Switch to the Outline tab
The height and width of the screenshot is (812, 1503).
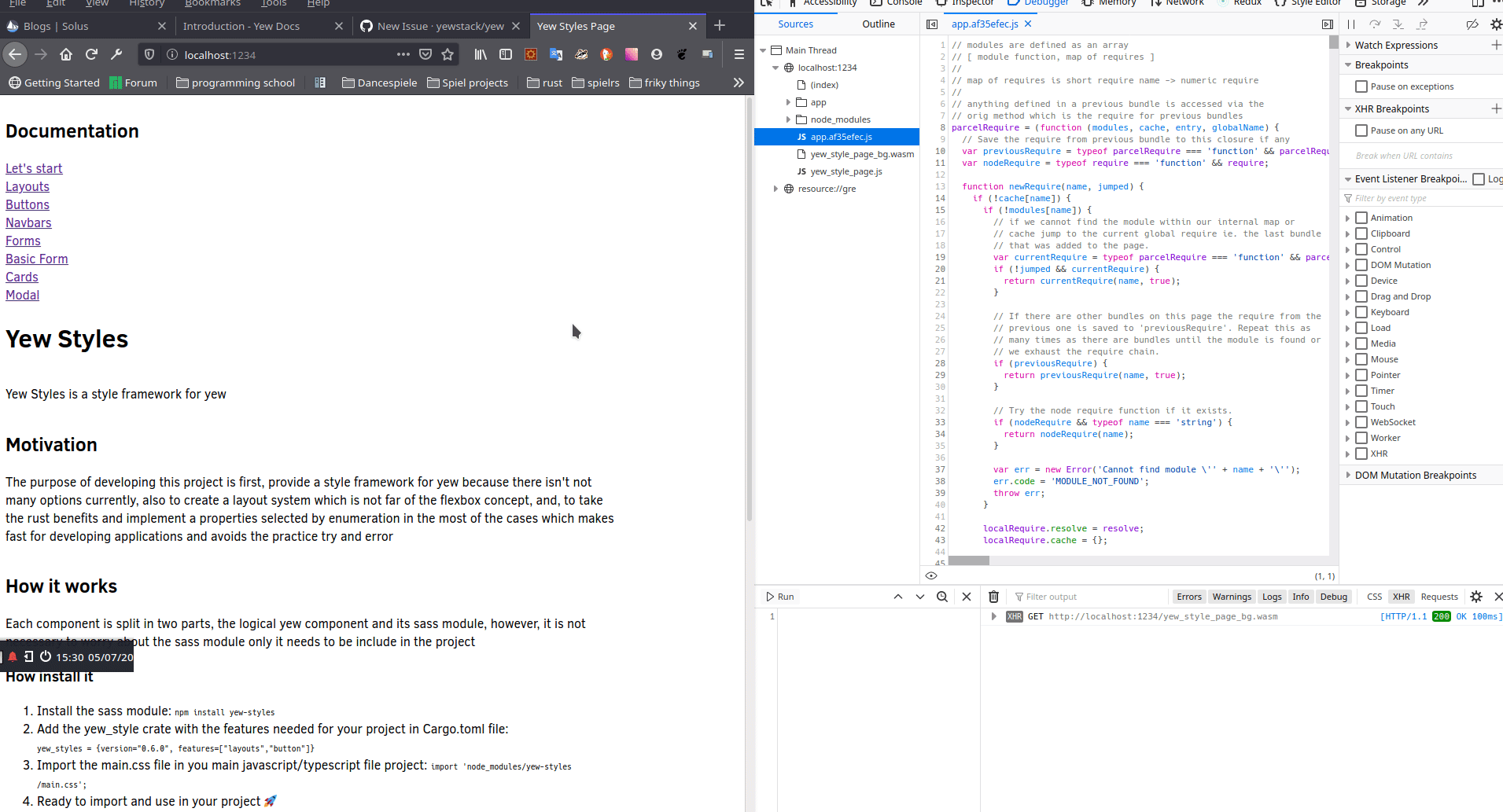879,24
